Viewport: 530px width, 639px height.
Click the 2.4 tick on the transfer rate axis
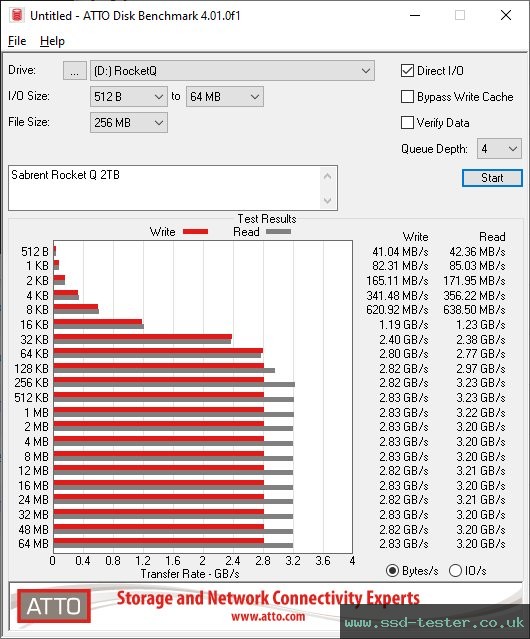pos(233,561)
